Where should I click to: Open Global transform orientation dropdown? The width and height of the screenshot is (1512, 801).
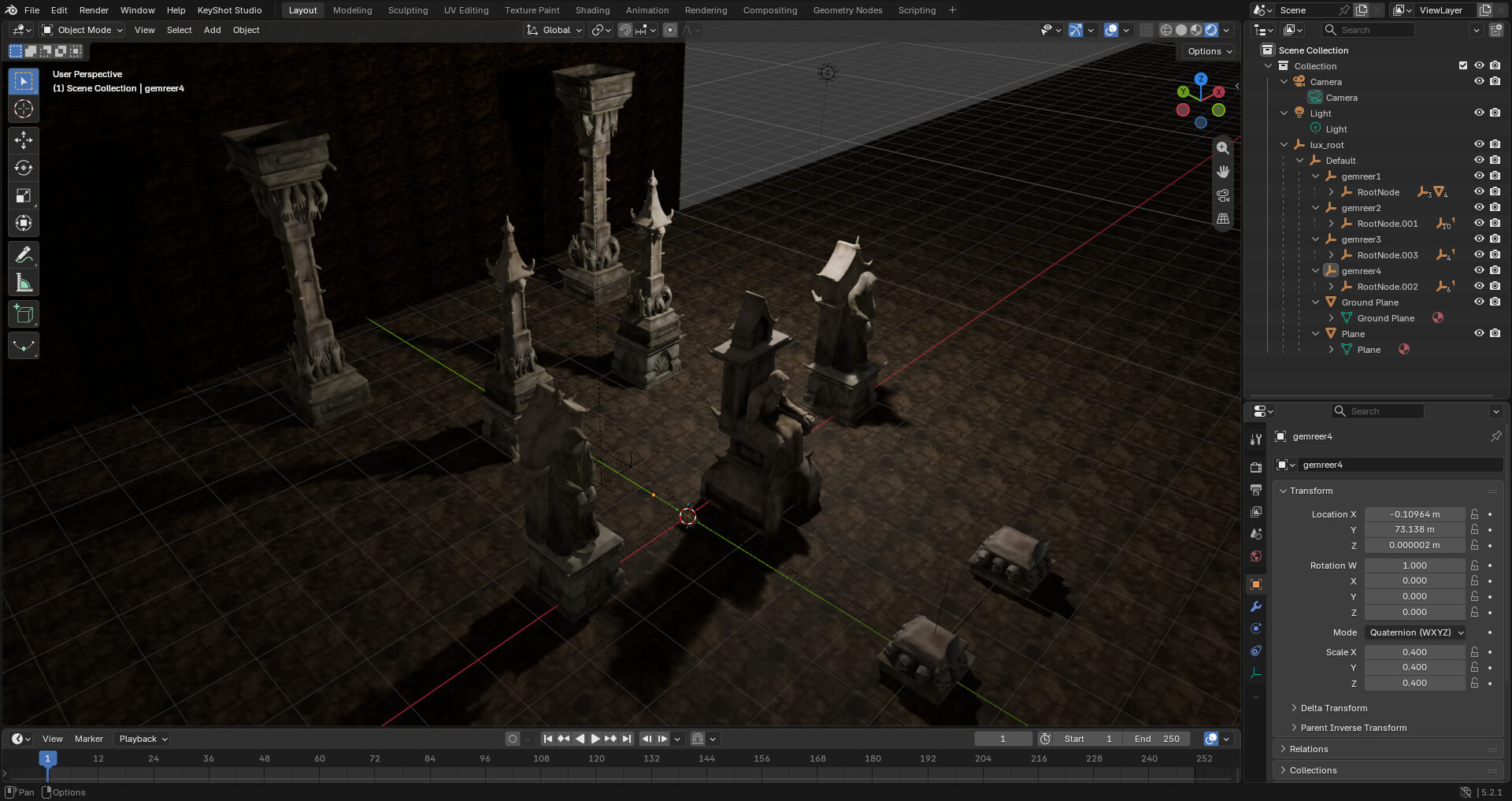tap(554, 30)
